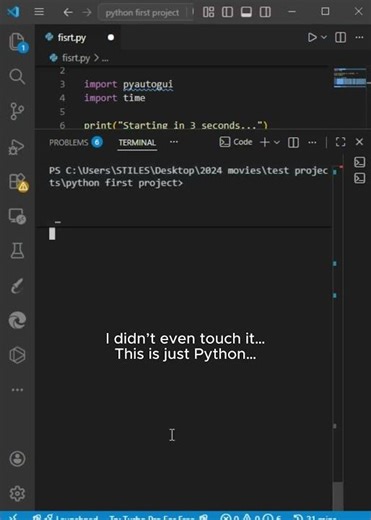Viewport: 371px width, 520px height.
Task: Click the terminal block cursor
Action: tap(52, 233)
